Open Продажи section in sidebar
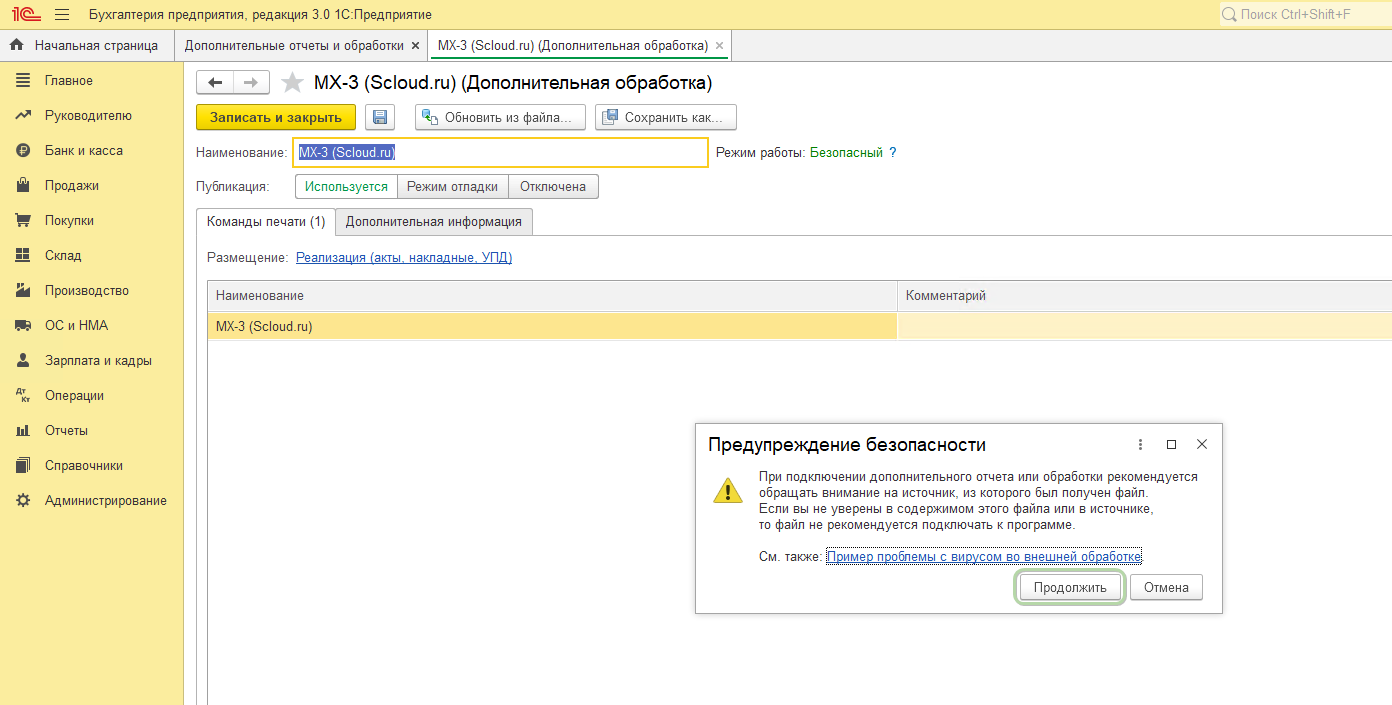The height and width of the screenshot is (705, 1392). coord(72,185)
